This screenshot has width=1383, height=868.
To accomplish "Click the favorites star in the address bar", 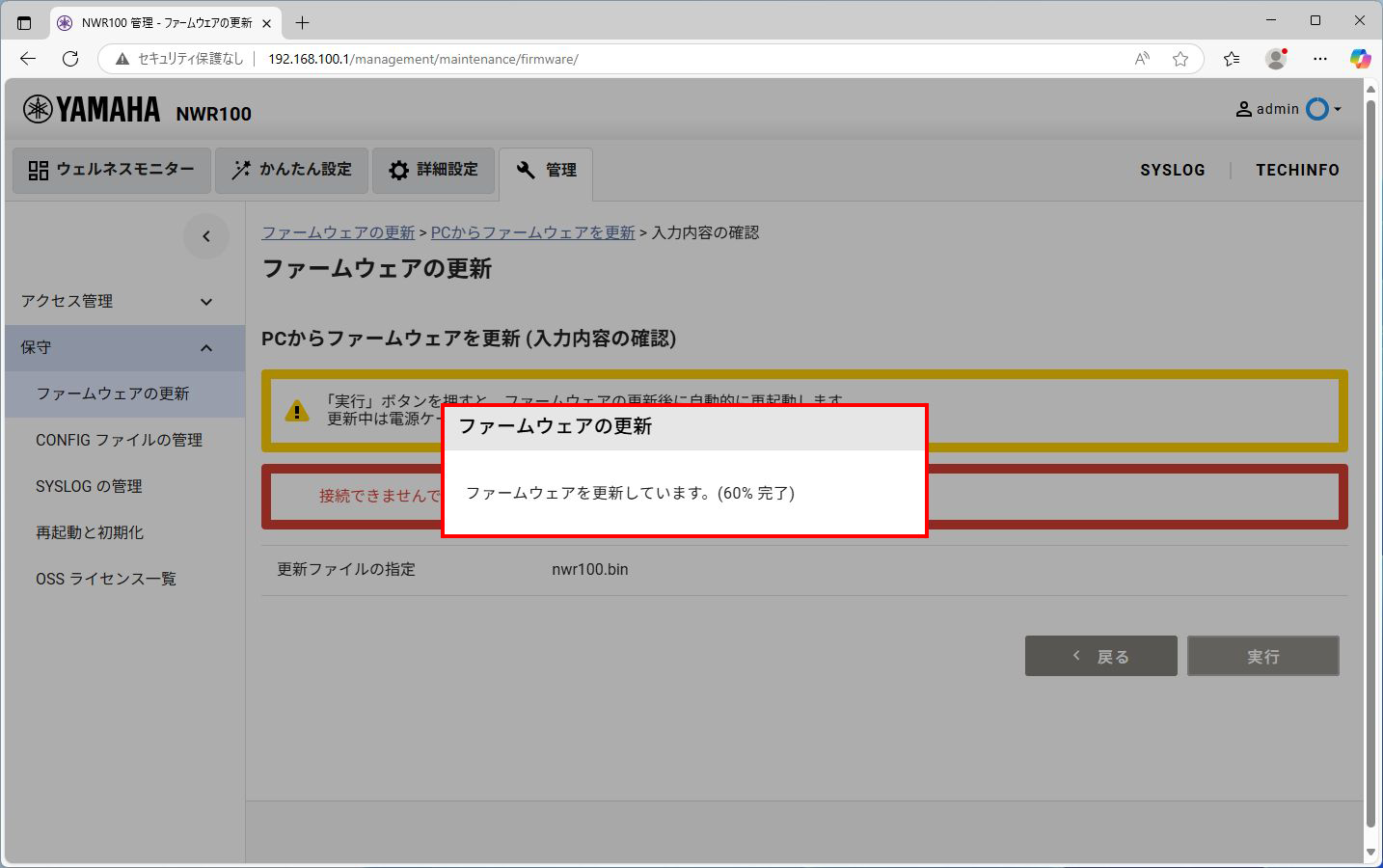I will pos(1180,59).
